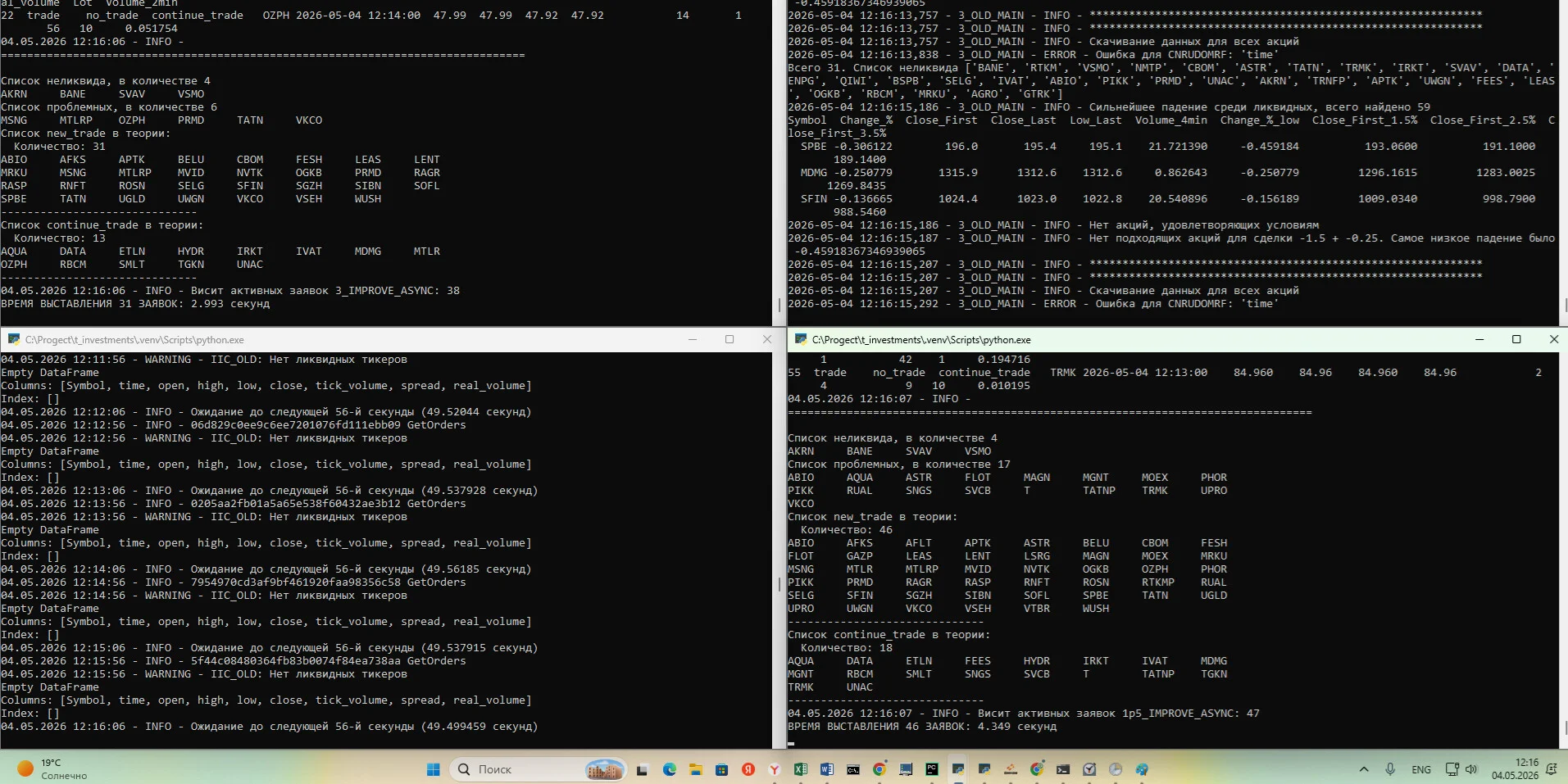
Task: Open the Microsoft Store taskbar icon
Action: click(x=721, y=769)
